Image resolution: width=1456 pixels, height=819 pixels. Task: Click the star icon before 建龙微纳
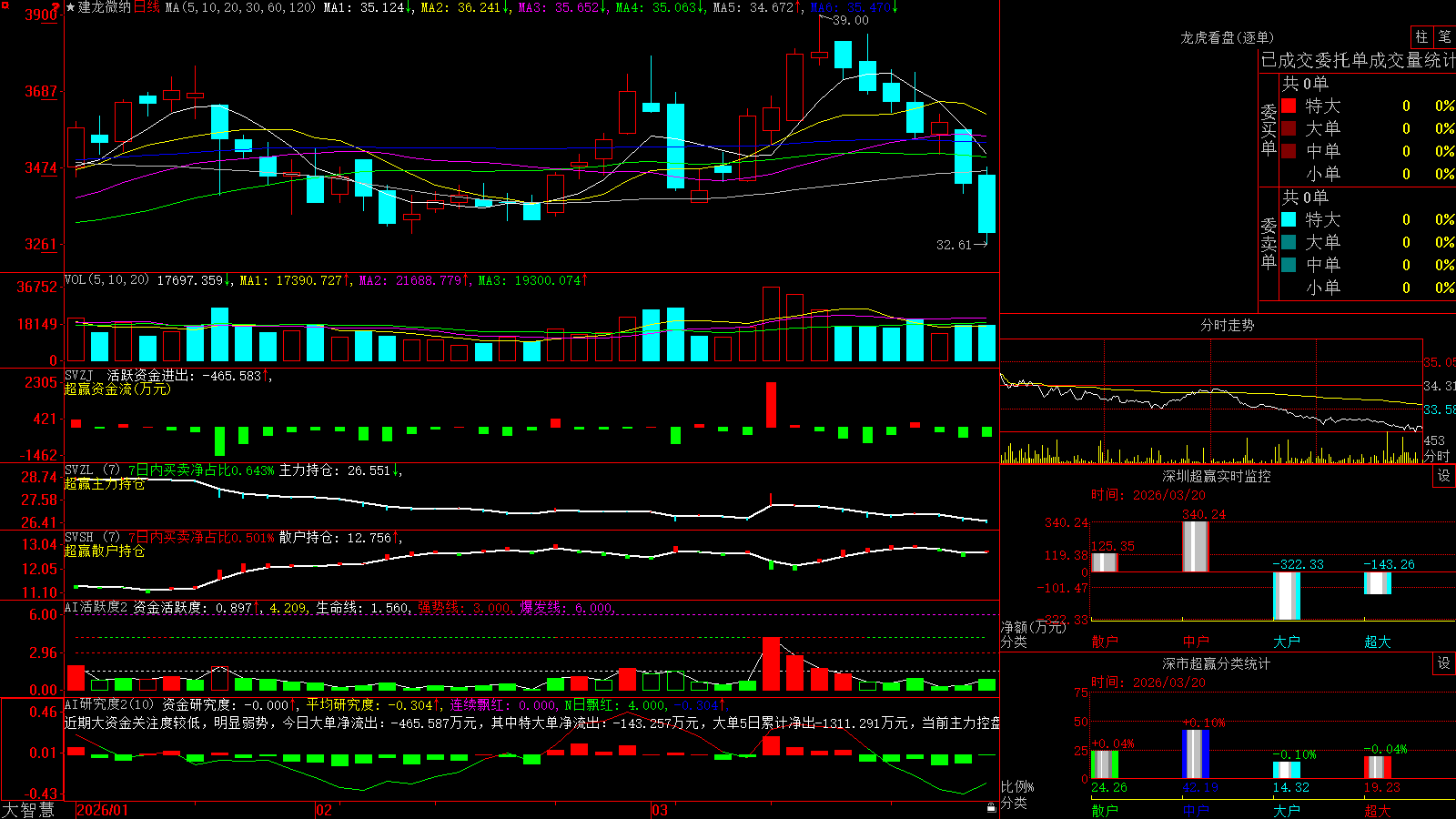(x=70, y=7)
